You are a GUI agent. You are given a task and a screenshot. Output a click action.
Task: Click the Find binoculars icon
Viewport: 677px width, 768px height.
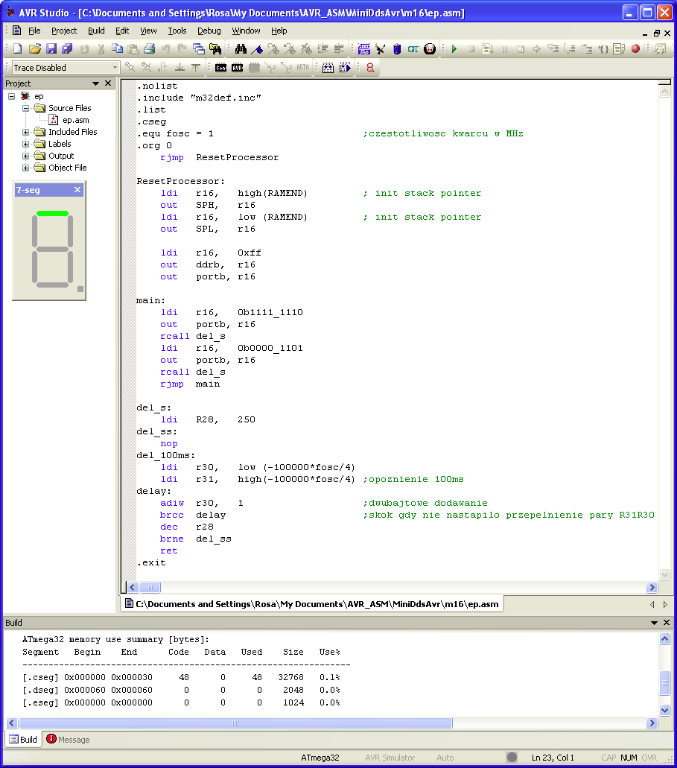(241, 49)
